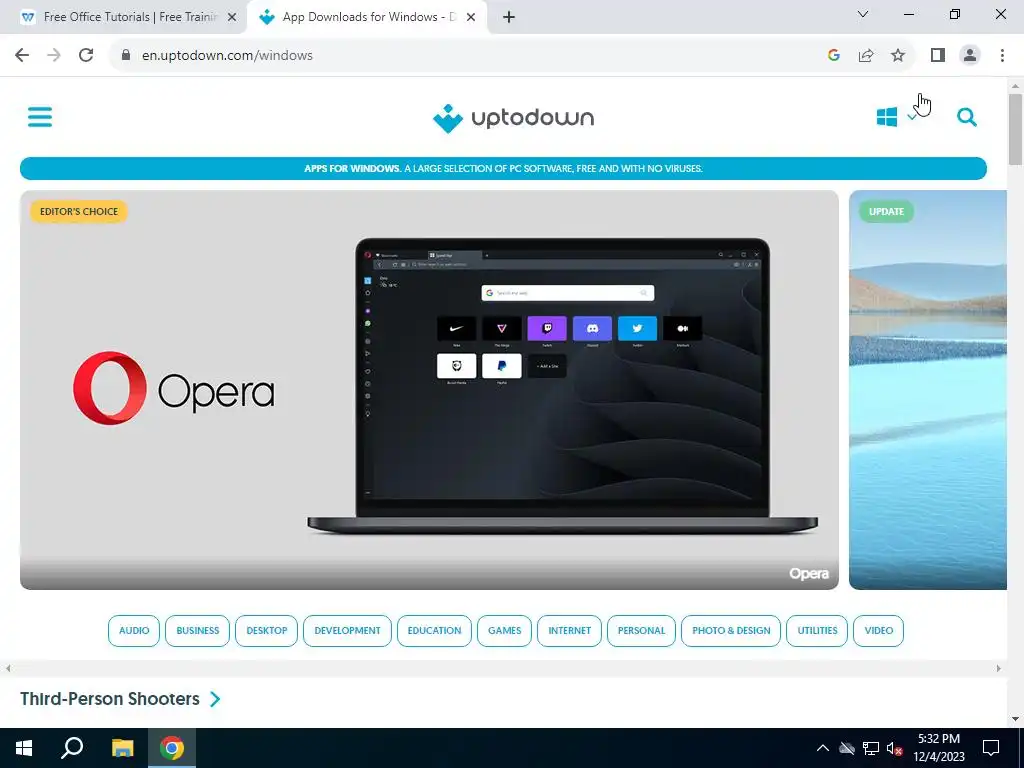Image resolution: width=1024 pixels, height=768 pixels.
Task: Open the Internet category
Action: [x=569, y=631]
